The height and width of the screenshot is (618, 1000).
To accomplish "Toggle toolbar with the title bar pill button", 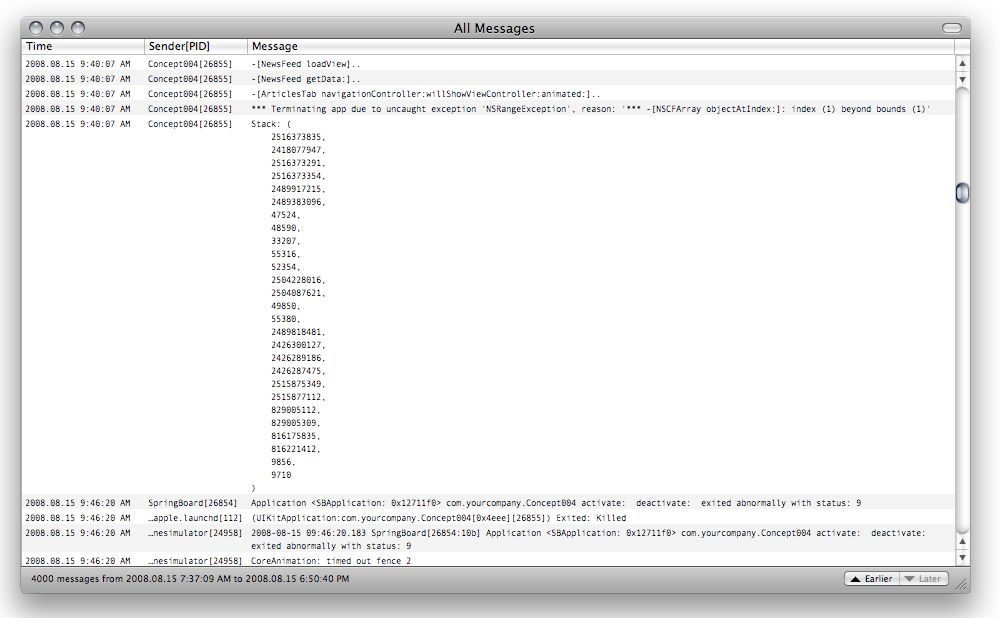I will tap(951, 29).
